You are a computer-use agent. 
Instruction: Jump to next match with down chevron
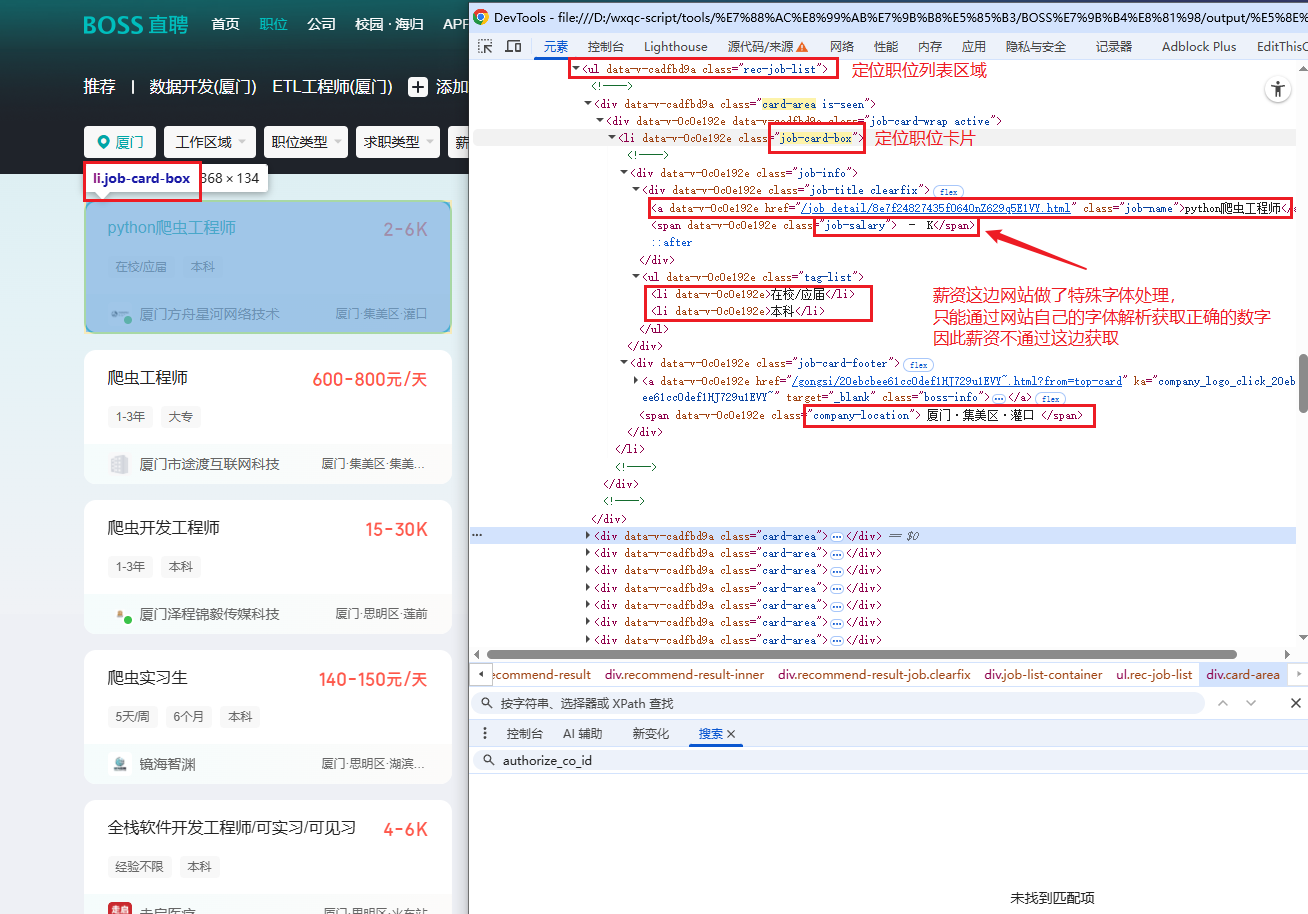point(1250,703)
